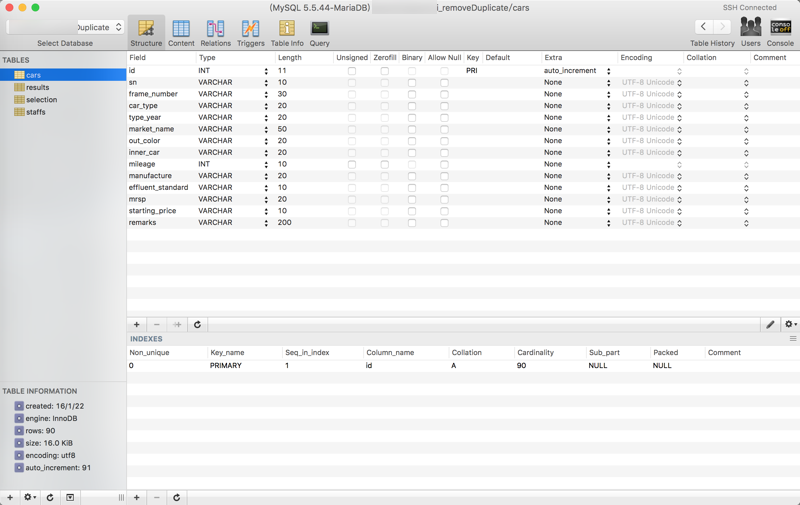
Task: Go forward in Table History
Action: click(x=722, y=27)
